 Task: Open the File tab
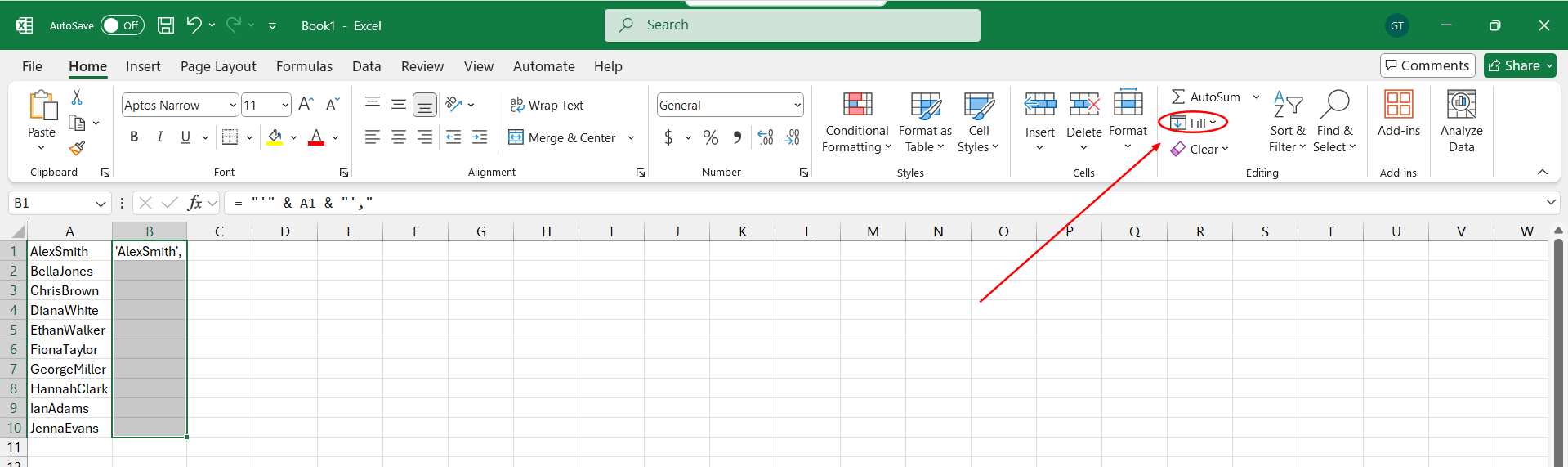[x=33, y=66]
